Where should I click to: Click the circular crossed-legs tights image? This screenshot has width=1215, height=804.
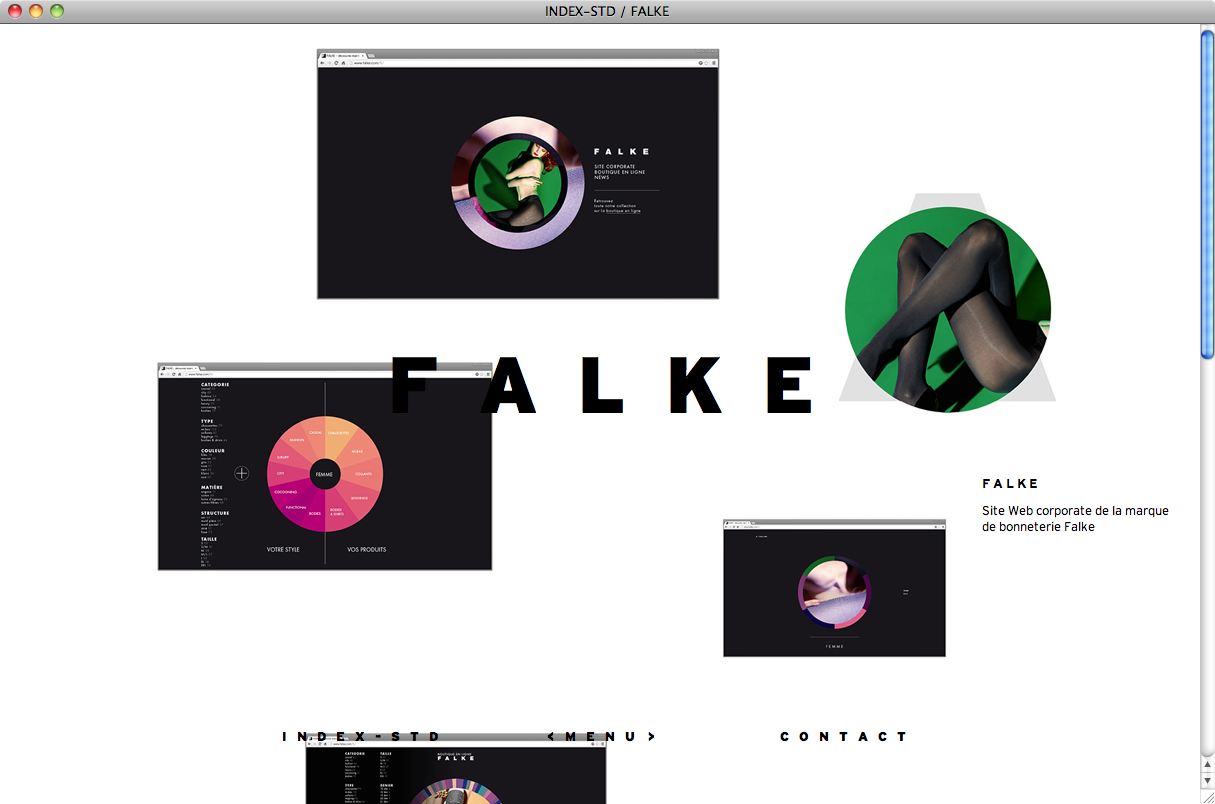[947, 310]
